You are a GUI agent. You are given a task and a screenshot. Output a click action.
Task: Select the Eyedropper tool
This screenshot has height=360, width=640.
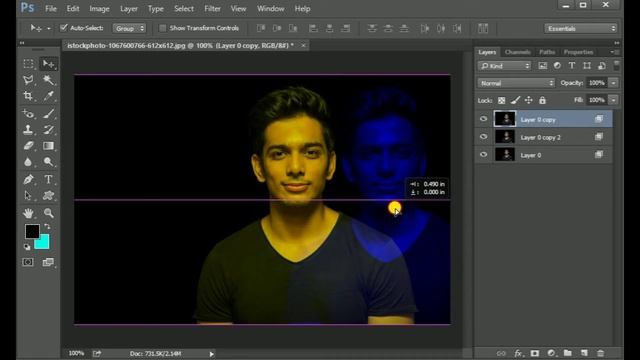point(48,96)
